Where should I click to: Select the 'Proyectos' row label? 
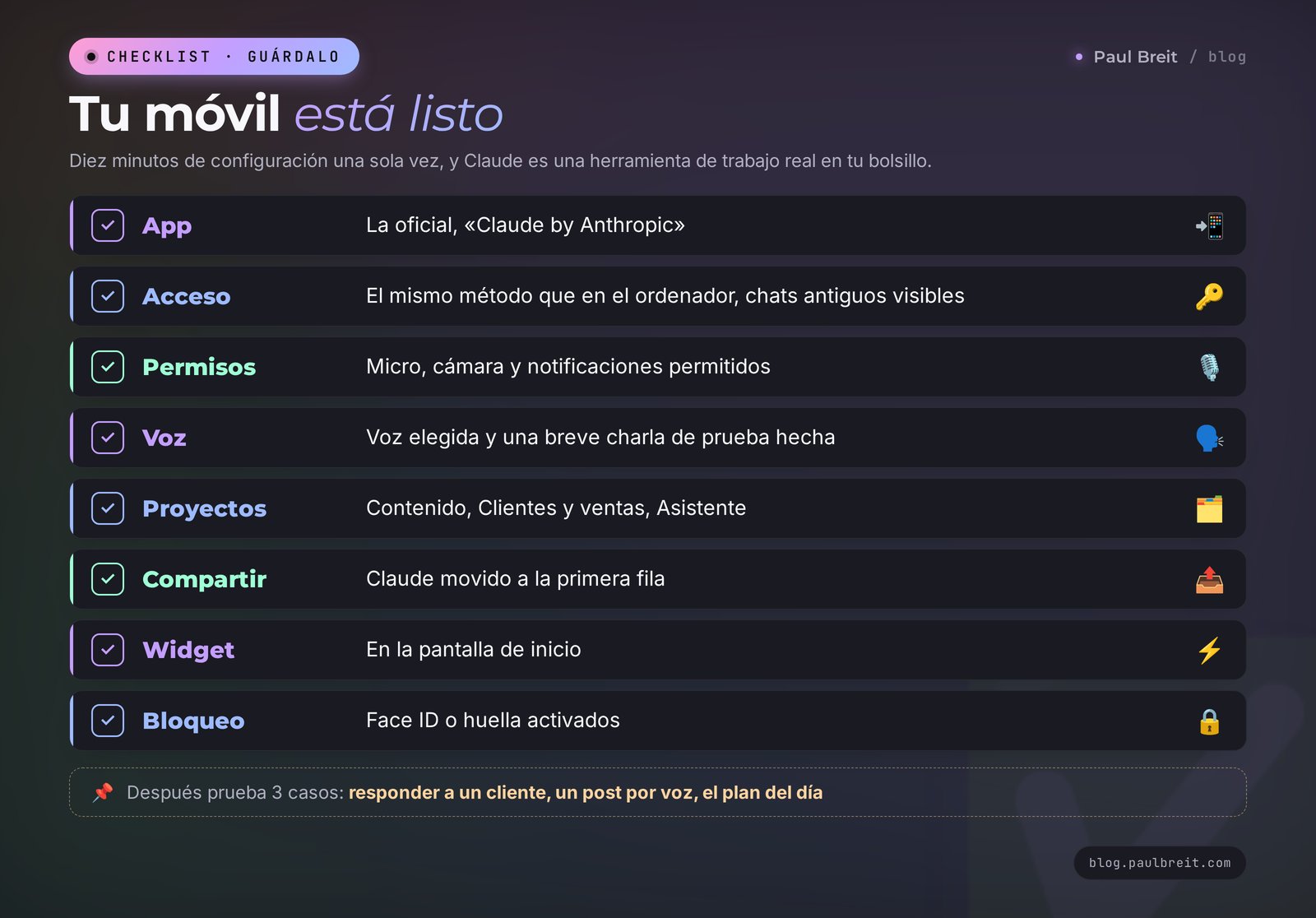pos(205,509)
